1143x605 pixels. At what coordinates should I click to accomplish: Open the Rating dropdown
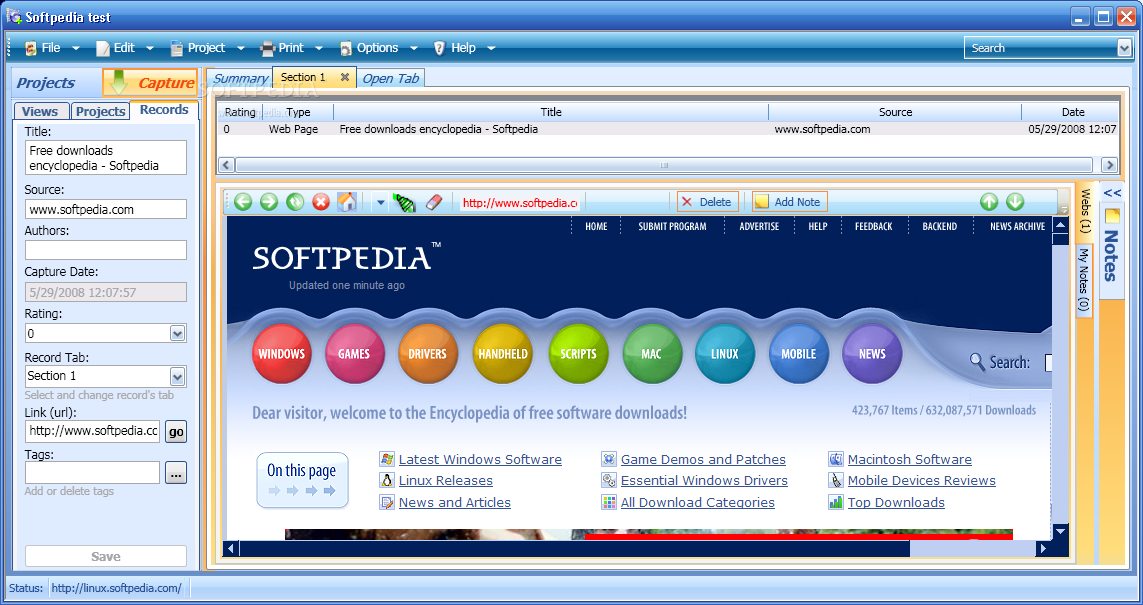coord(177,333)
